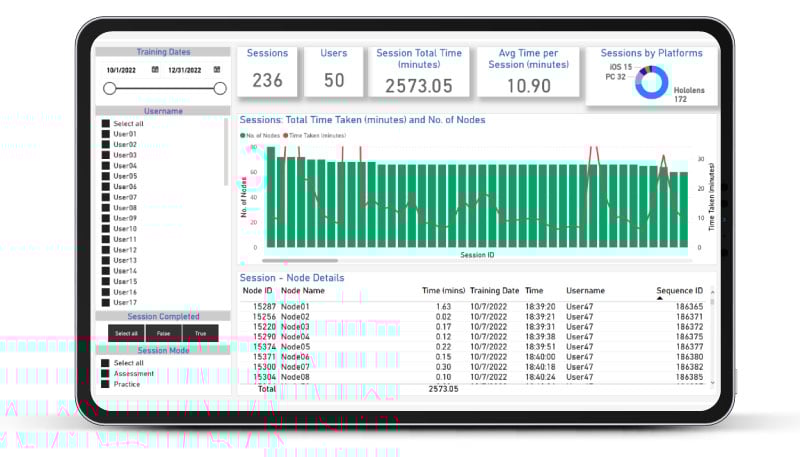Toggle the Practice session mode checkbox

coord(105,384)
